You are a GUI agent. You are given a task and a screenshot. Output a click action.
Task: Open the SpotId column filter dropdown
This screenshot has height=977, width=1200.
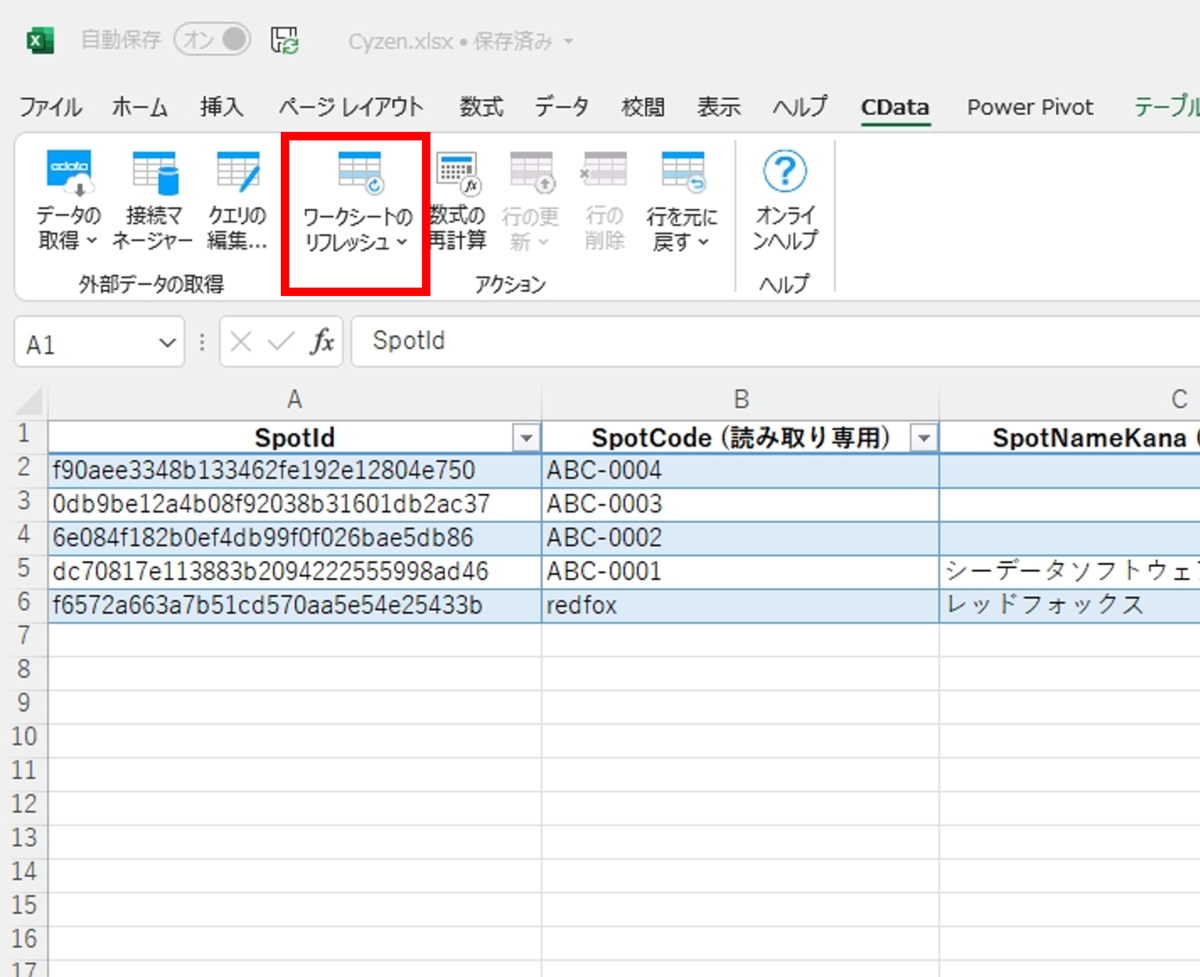click(x=525, y=438)
